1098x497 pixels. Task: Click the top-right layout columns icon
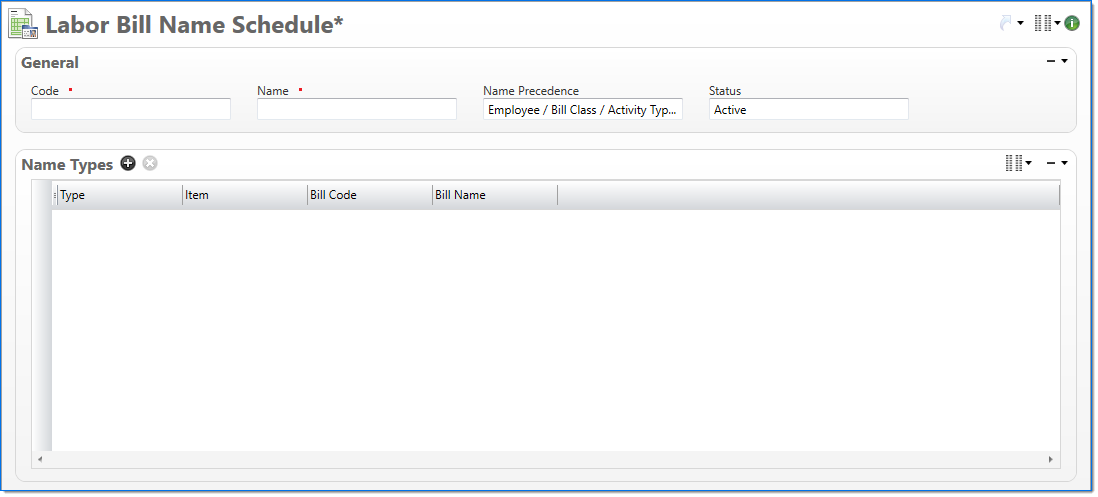coord(1043,23)
